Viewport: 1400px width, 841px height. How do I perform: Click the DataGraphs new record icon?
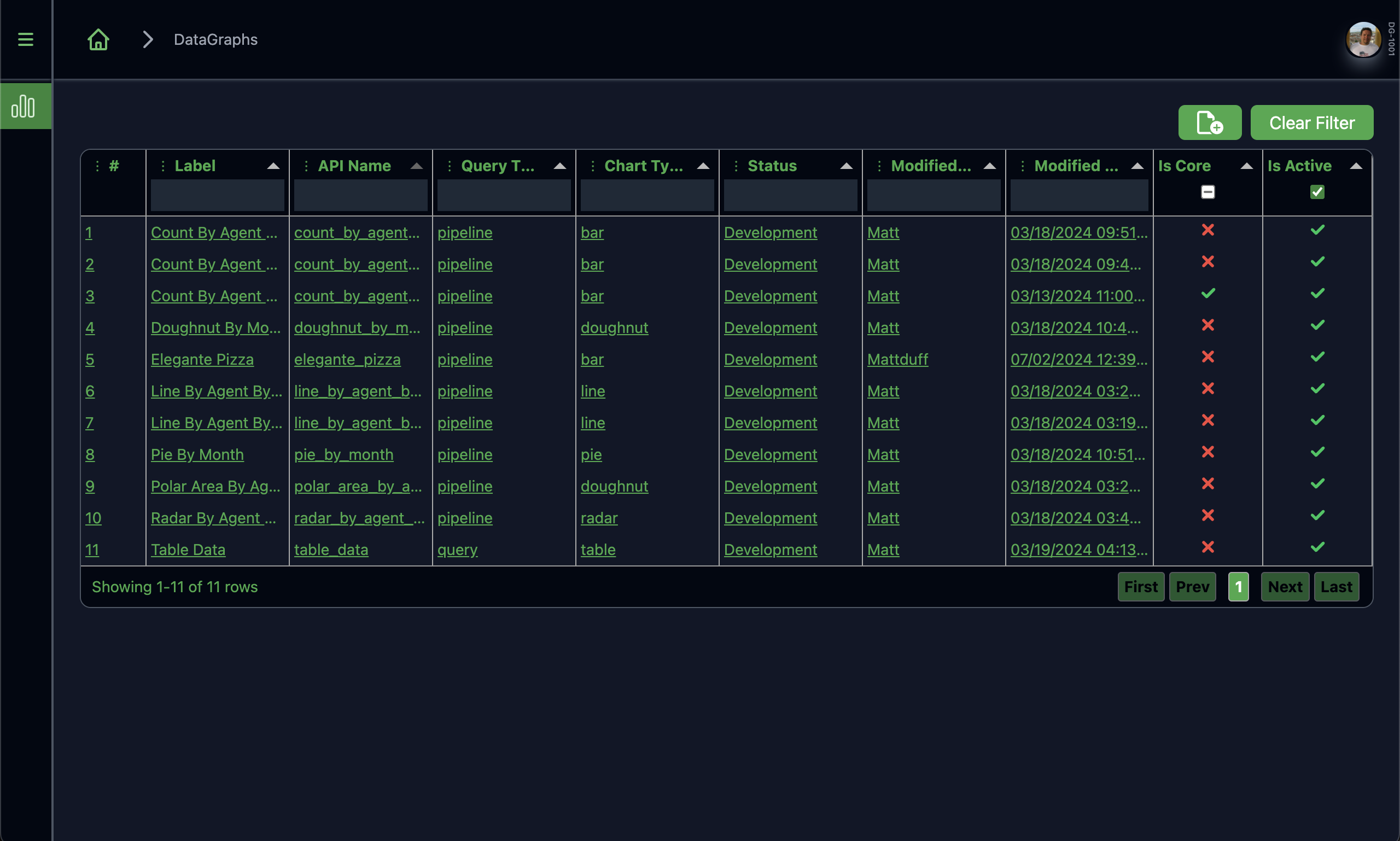[1210, 122]
